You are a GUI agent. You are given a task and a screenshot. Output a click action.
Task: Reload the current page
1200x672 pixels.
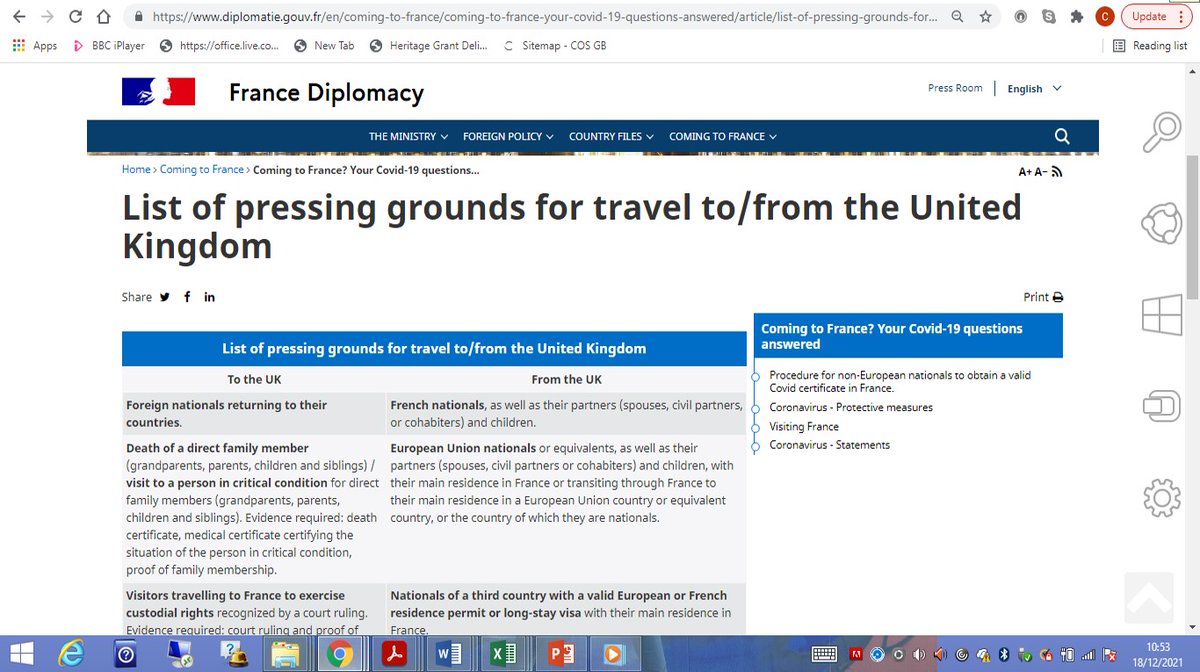tap(76, 17)
